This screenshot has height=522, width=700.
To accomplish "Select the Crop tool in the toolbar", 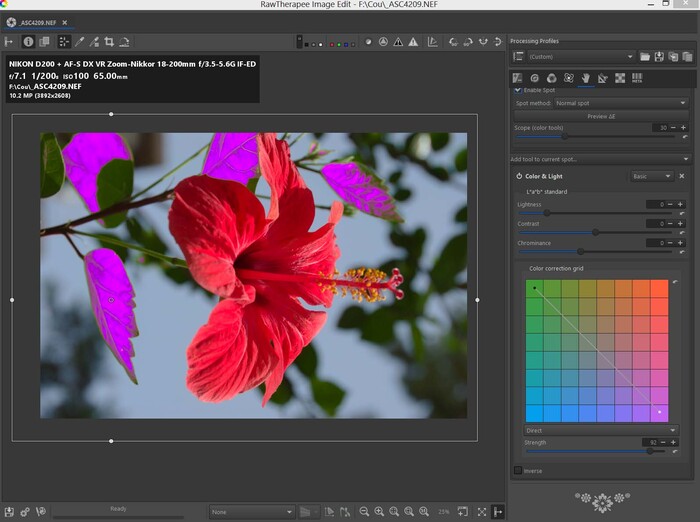I will [109, 42].
